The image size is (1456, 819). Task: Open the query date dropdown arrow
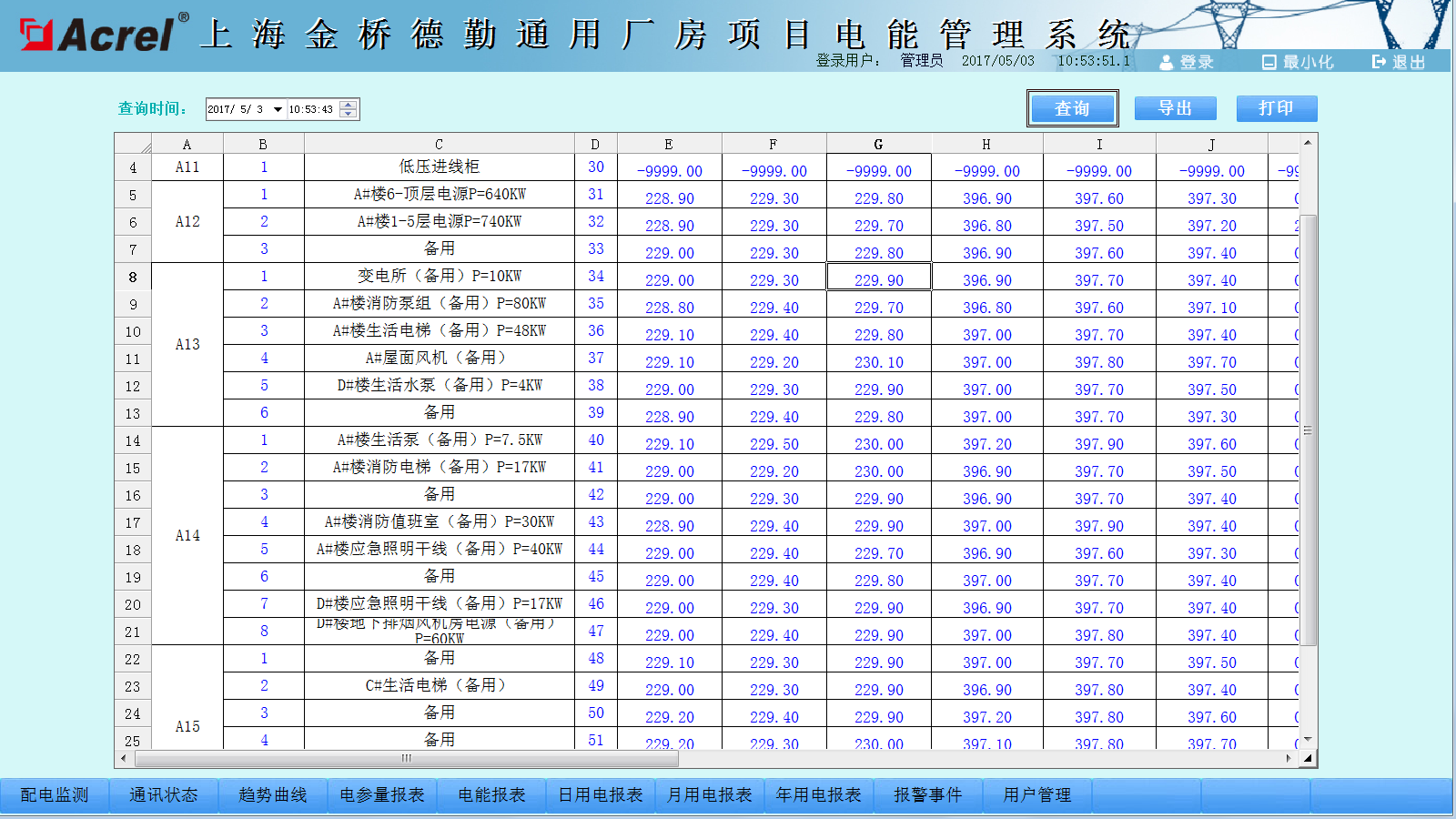click(x=278, y=109)
